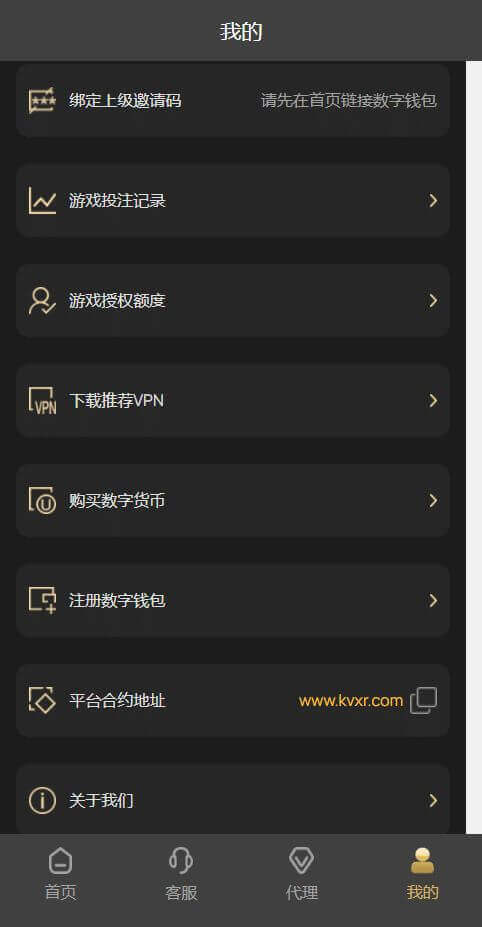Switch to the 客服 support tab
482x927 pixels.
[x=181, y=874]
